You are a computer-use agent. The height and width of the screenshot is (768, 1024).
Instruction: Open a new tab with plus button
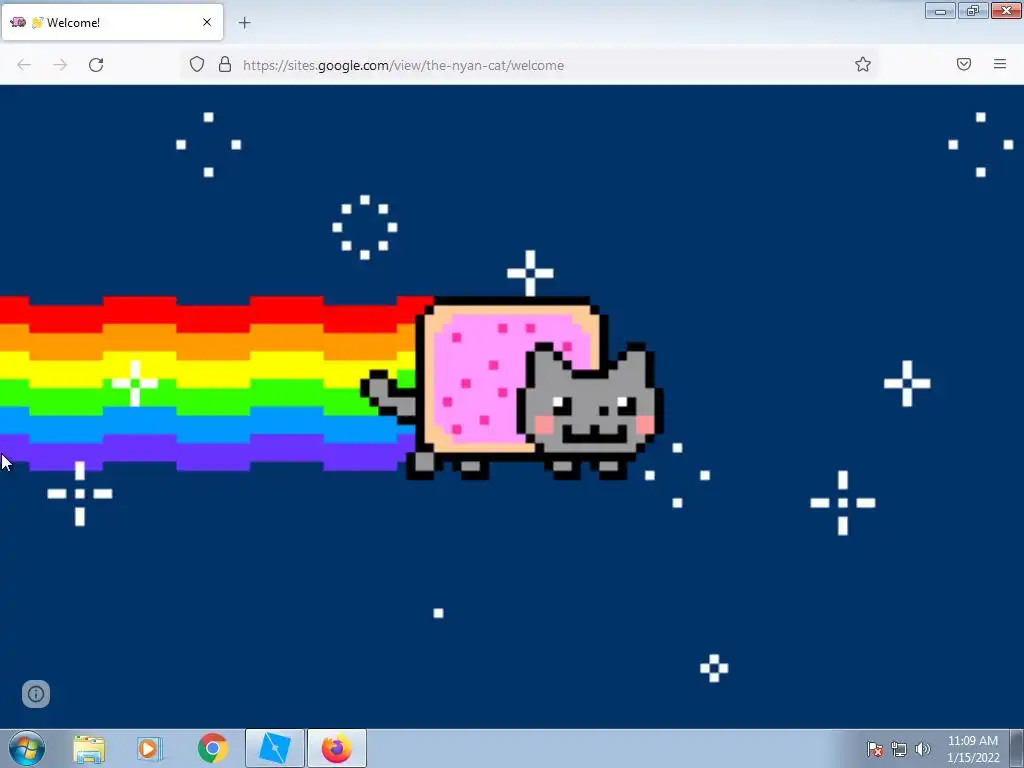(x=244, y=23)
